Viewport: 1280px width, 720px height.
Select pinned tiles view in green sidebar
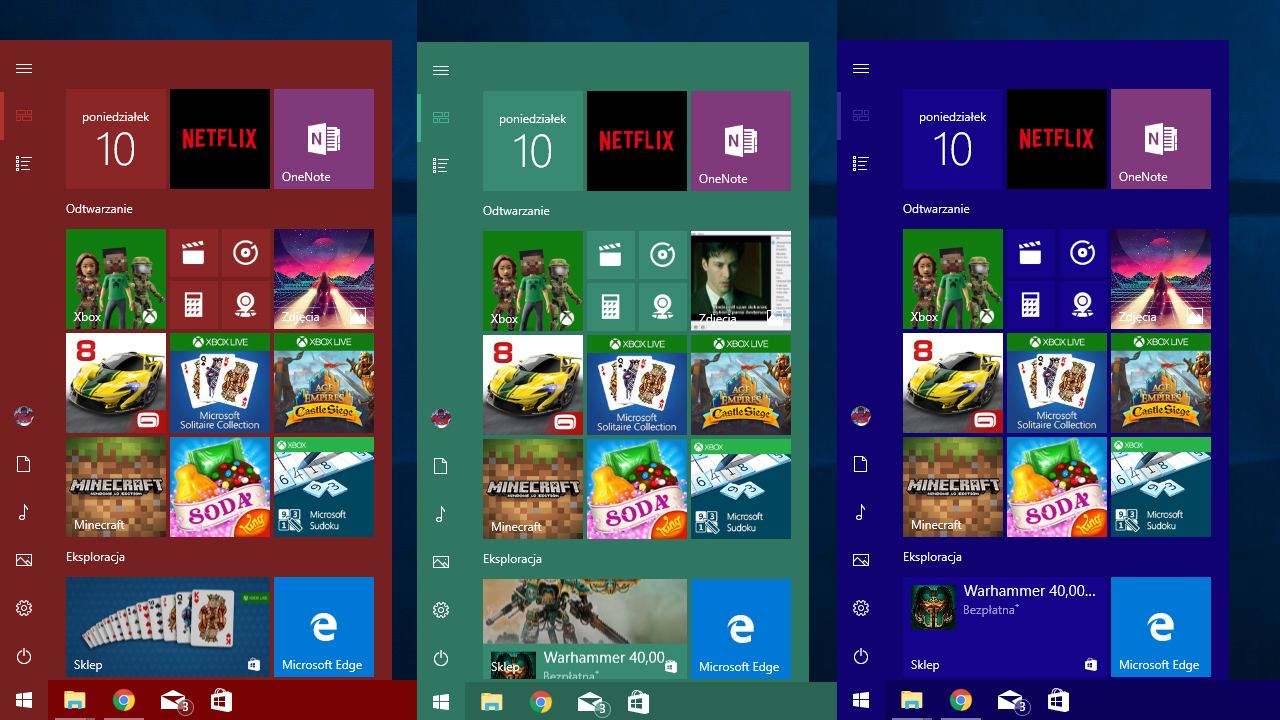coord(441,118)
